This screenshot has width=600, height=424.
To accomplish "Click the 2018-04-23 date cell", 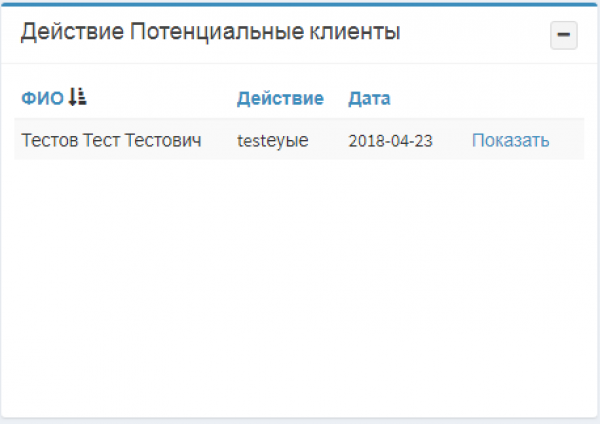I will point(390,141).
